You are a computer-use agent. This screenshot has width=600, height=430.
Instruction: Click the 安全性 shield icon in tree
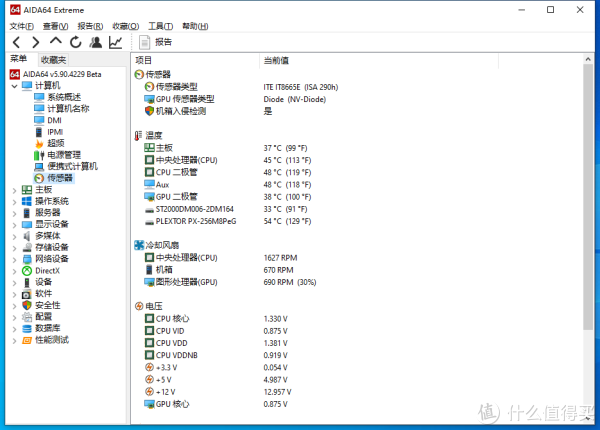point(27,305)
